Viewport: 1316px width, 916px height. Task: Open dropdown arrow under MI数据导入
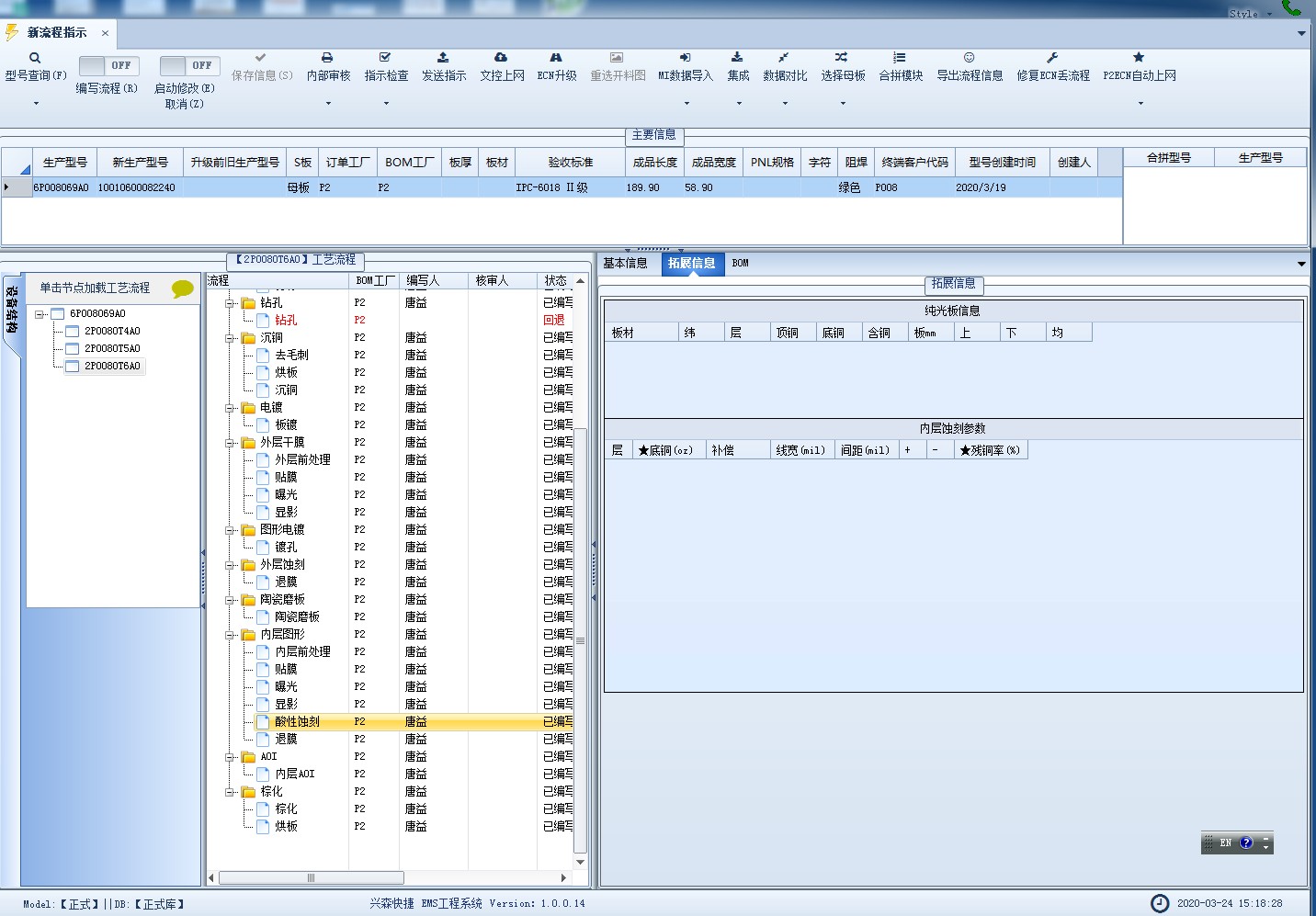(686, 103)
